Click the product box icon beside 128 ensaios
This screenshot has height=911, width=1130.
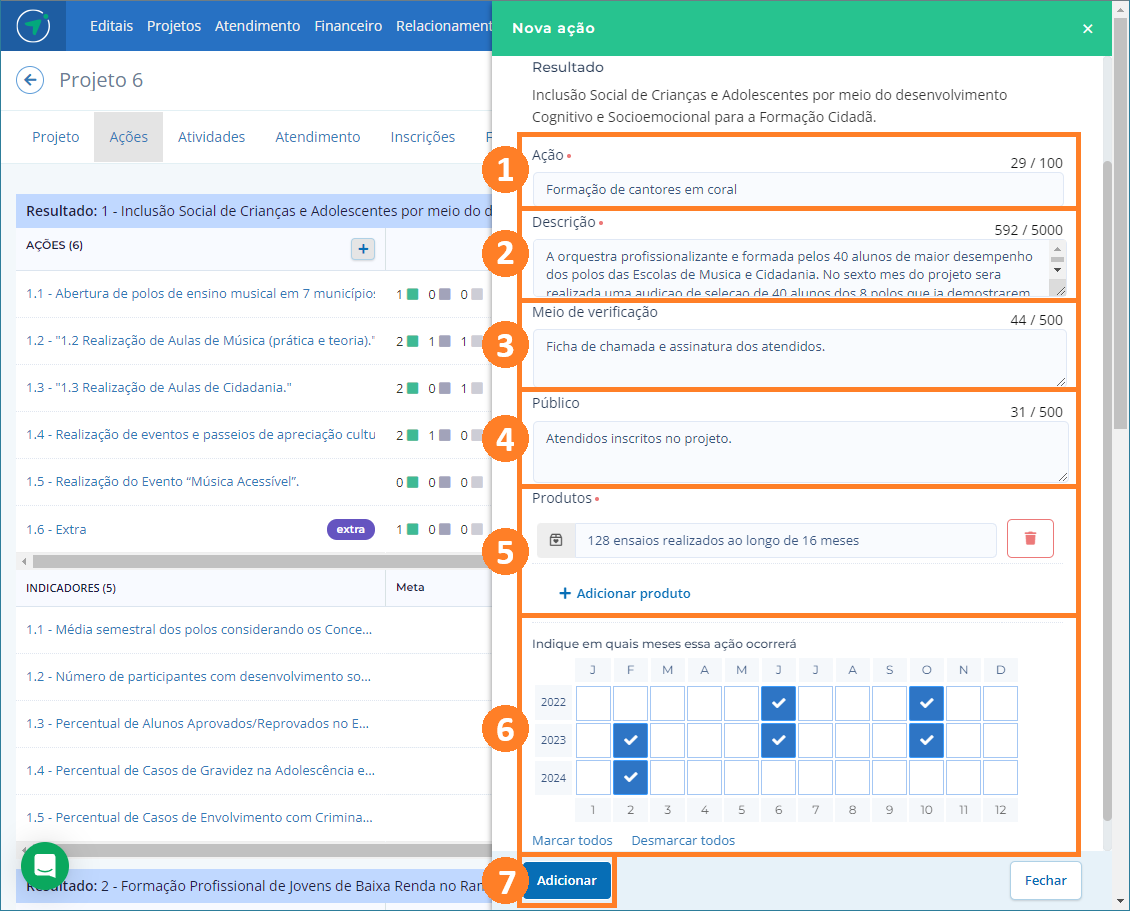click(556, 540)
